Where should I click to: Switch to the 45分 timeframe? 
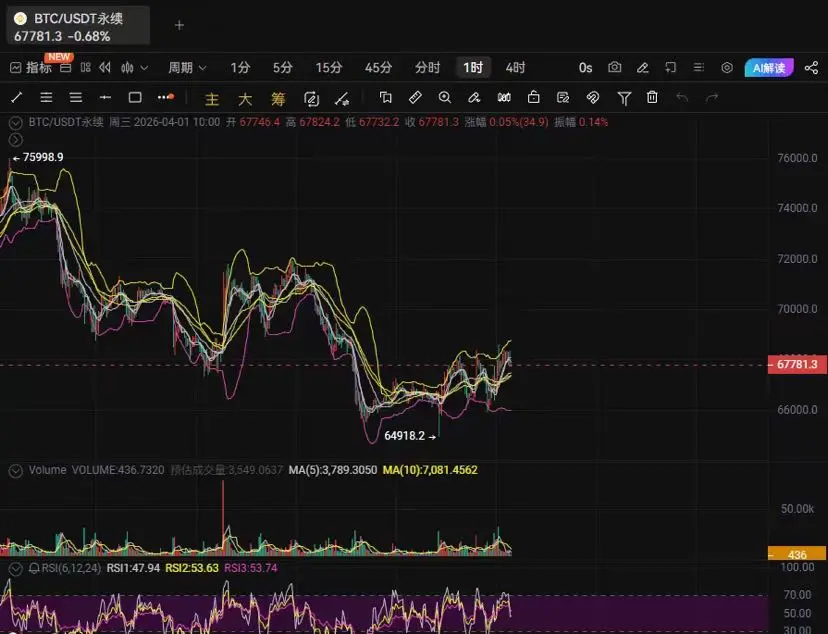[x=378, y=68]
